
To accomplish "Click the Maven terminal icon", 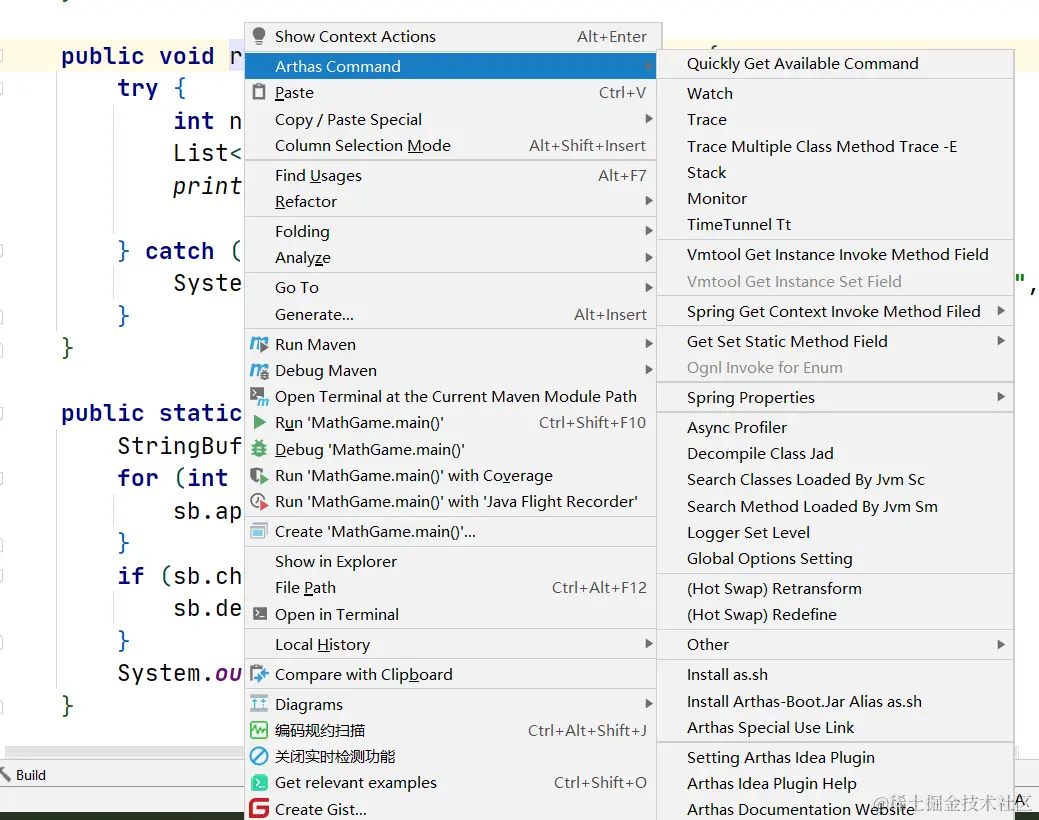I will click(259, 396).
